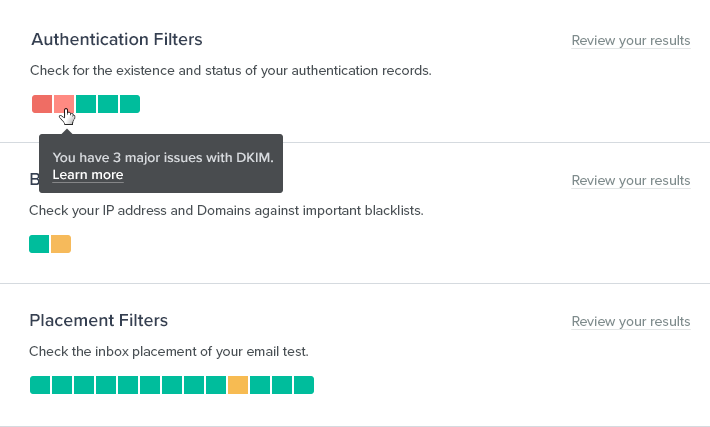Image resolution: width=710 pixels, height=427 pixels.
Task: Select the orange block in Placement Filters
Action: click(238, 385)
